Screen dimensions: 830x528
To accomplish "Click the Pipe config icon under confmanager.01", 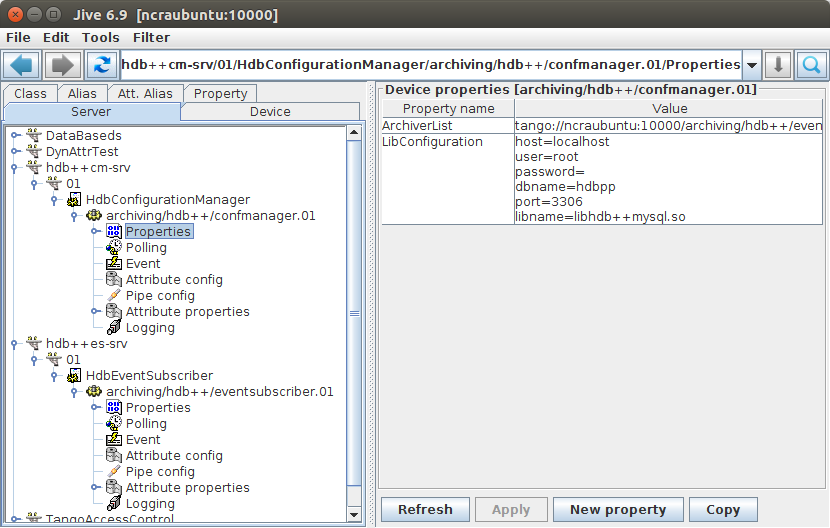I will (114, 295).
